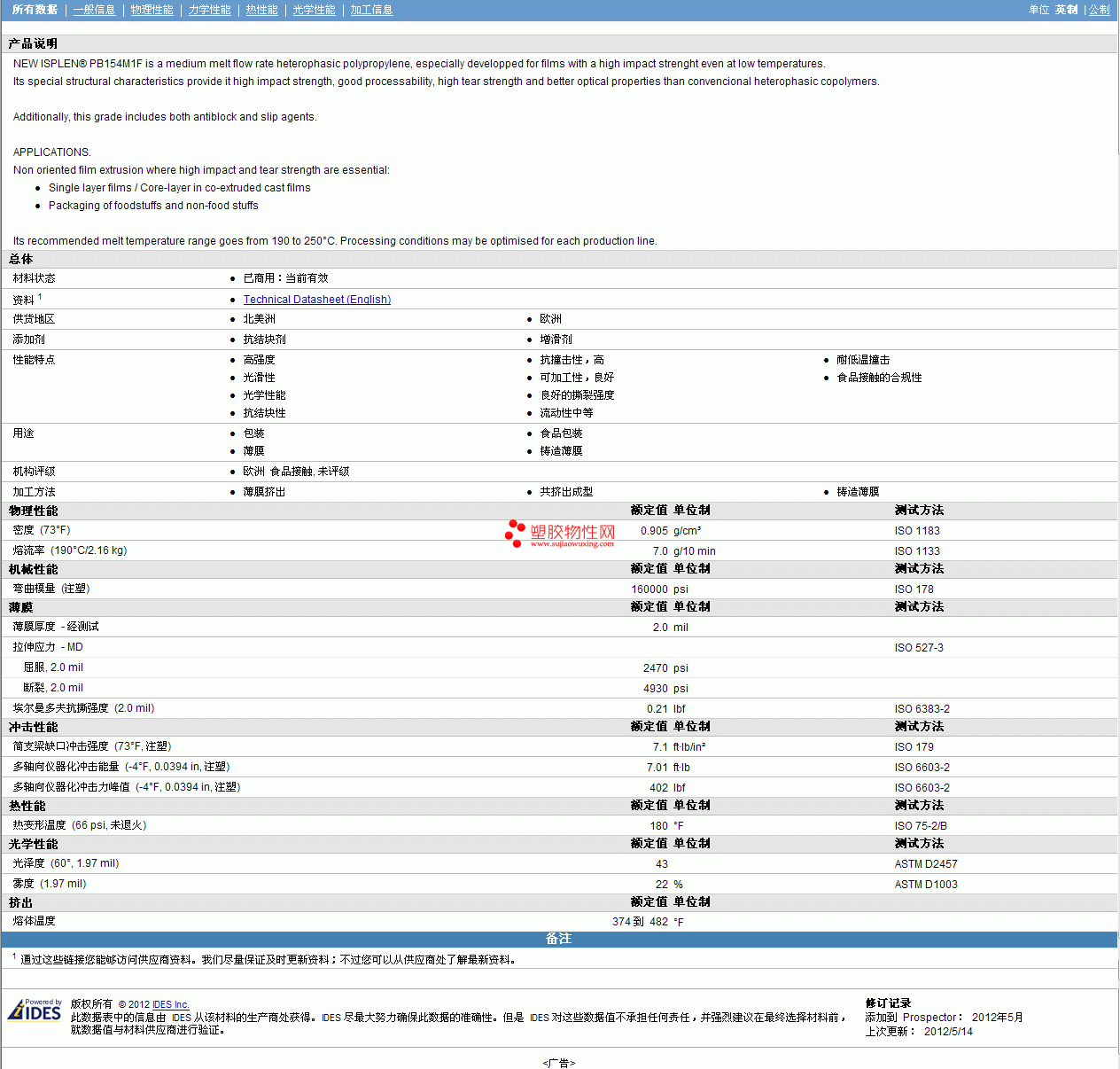Click ISO 1183 test method

(x=917, y=531)
